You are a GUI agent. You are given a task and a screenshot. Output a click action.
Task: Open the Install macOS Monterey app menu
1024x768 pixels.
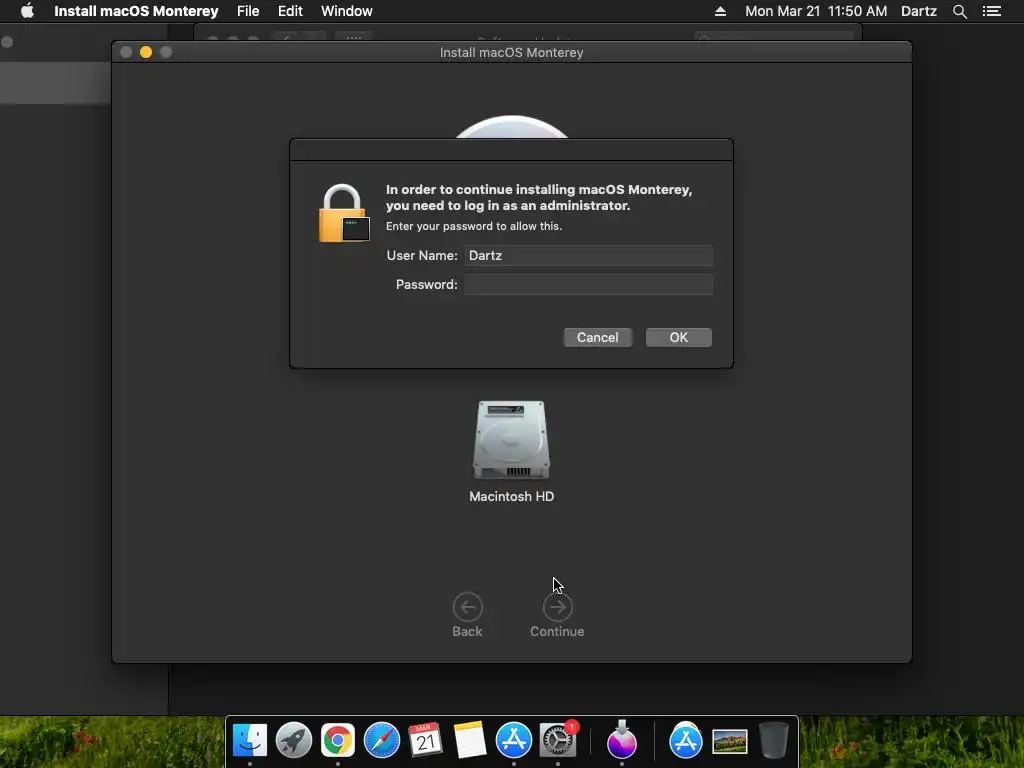136,11
